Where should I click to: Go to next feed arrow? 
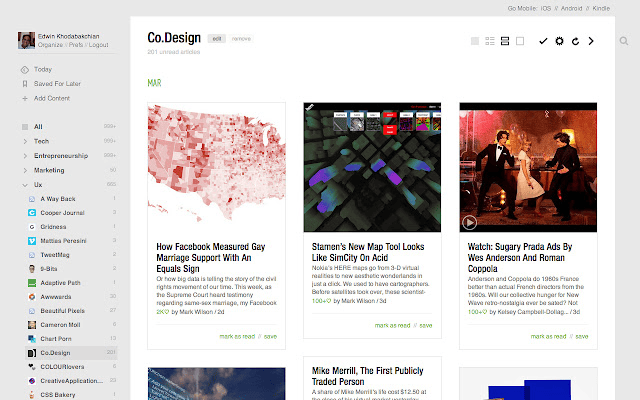click(591, 41)
